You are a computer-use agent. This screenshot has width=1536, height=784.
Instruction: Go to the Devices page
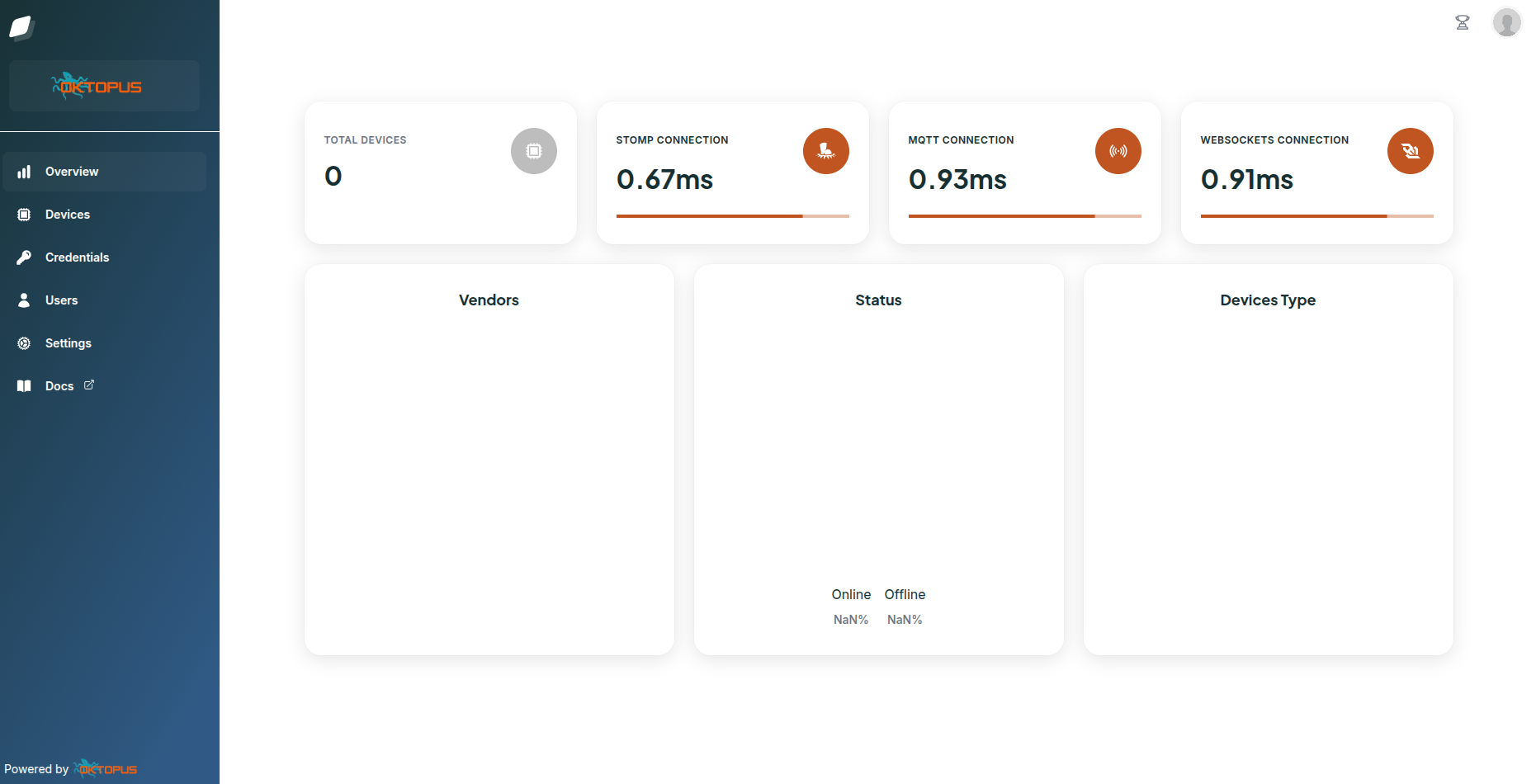point(104,215)
